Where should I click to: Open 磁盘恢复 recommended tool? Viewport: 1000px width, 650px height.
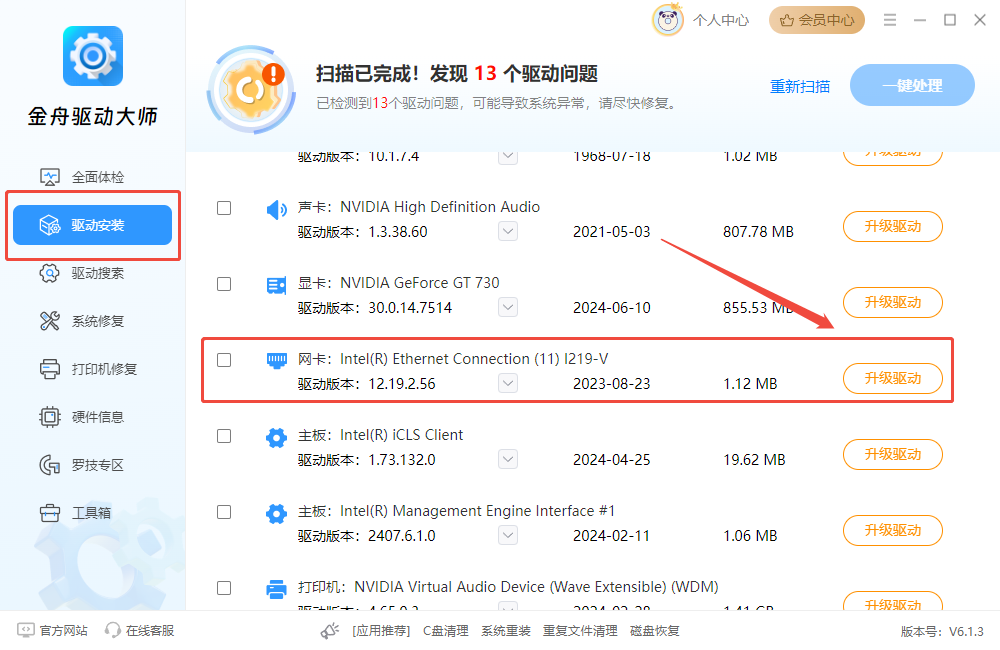(x=655, y=631)
